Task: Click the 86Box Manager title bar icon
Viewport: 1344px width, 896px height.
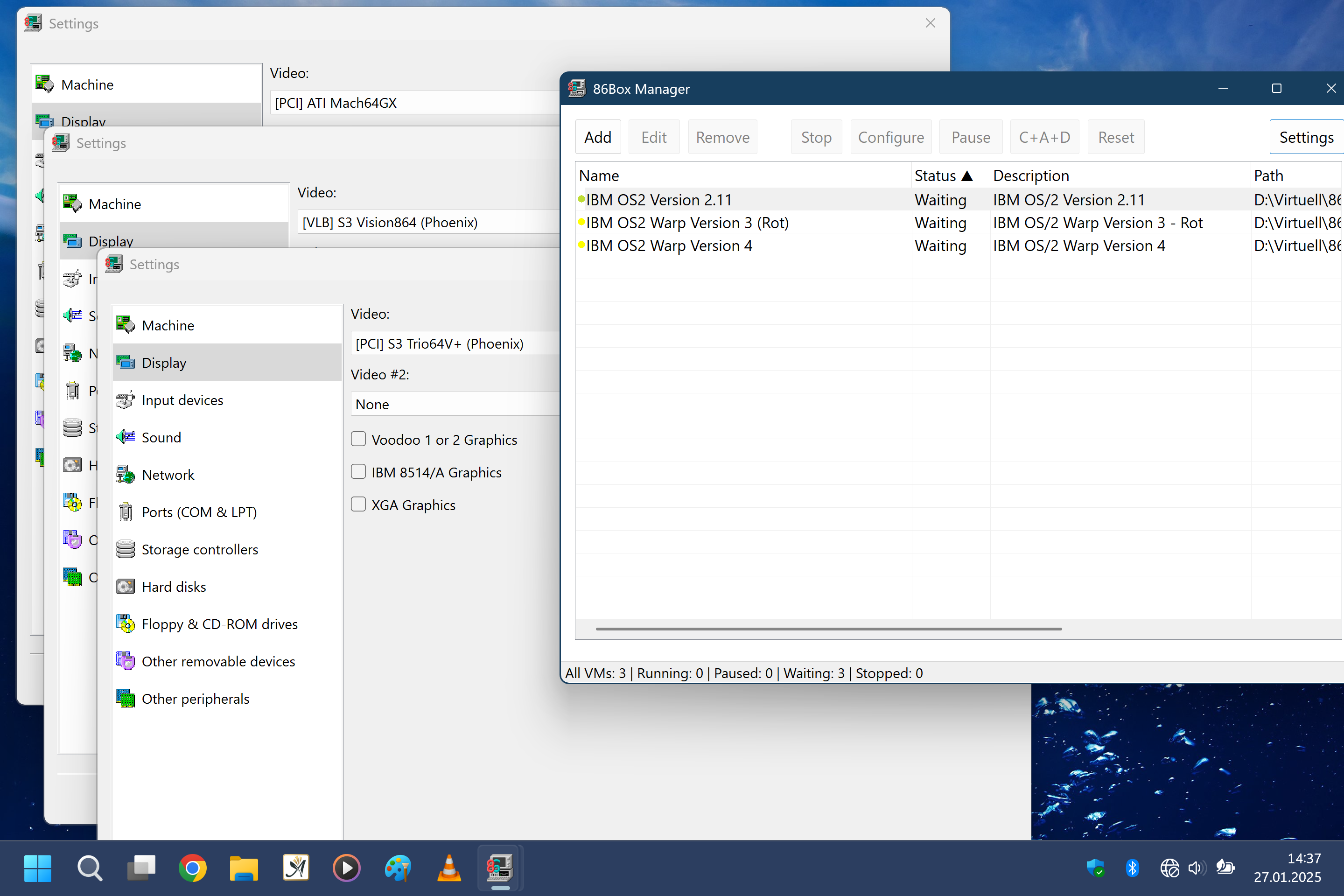Action: 577,89
